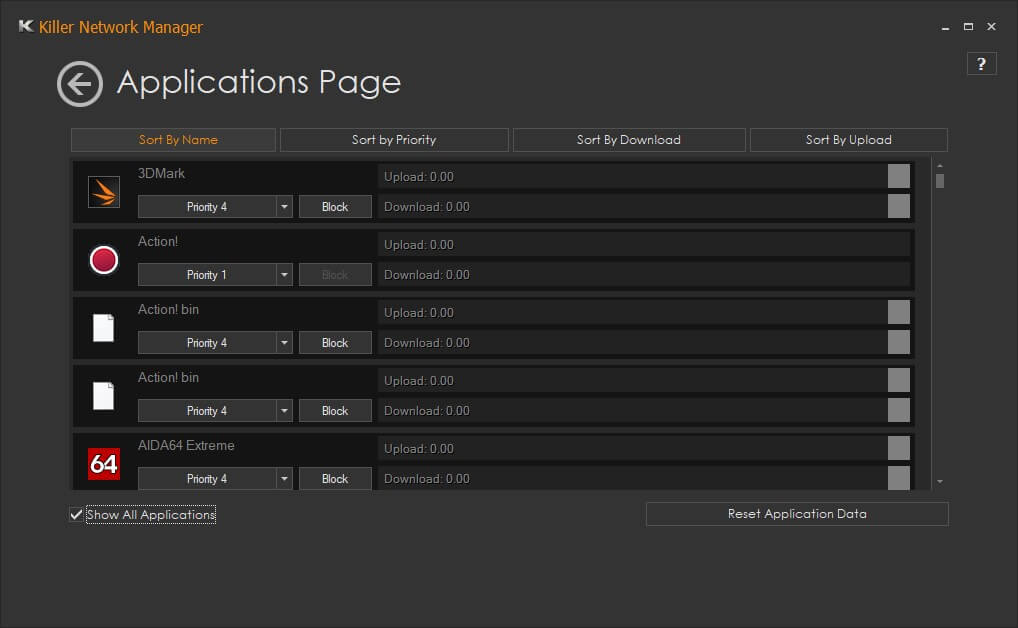Open the AIDA64 Extreme priority dropdown
The height and width of the screenshot is (628, 1018).
click(284, 479)
